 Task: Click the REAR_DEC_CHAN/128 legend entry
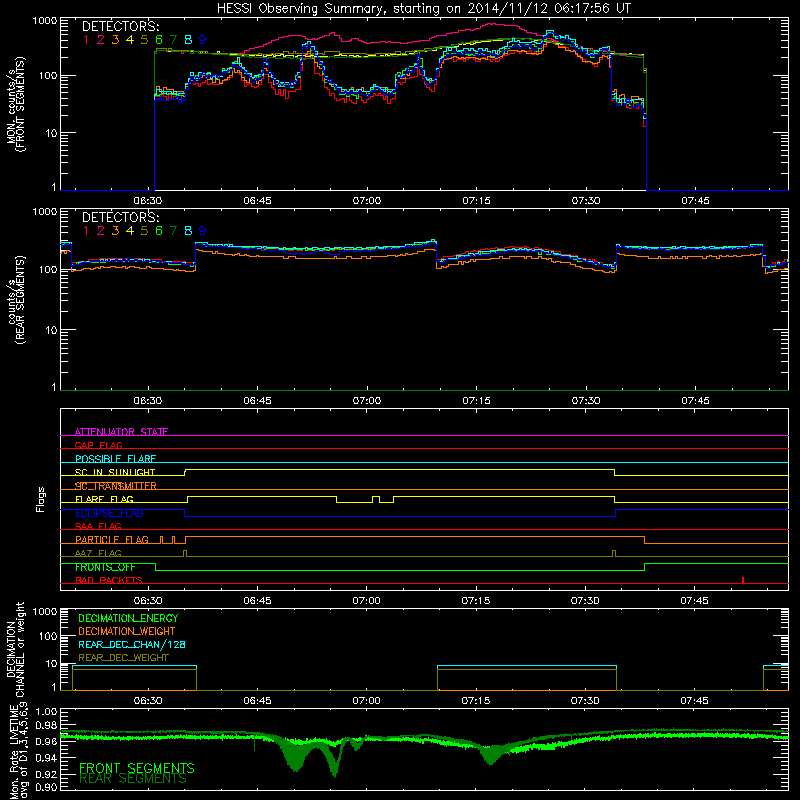[132, 644]
